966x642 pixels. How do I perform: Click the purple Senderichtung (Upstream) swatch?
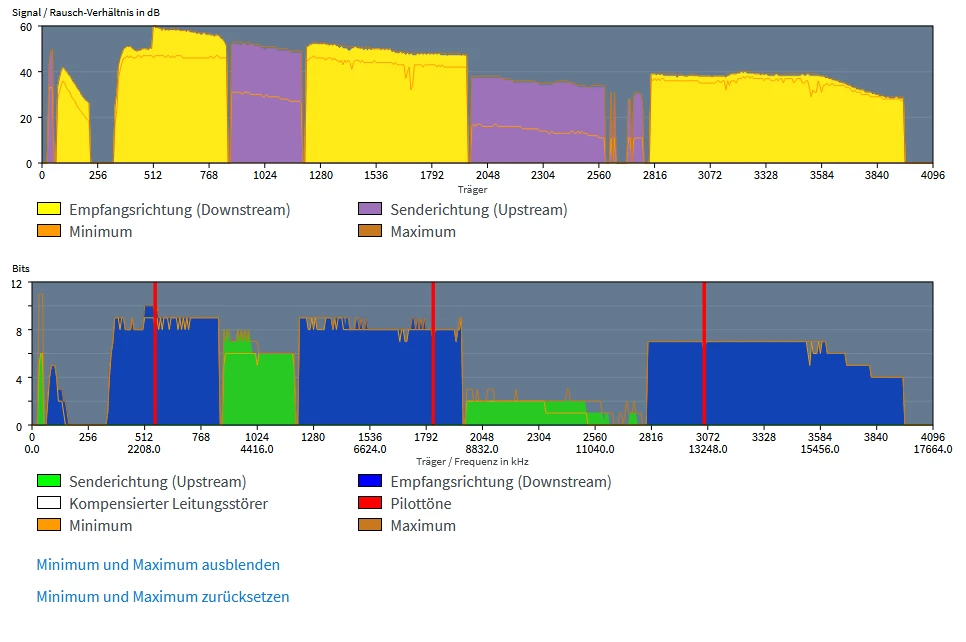pos(370,209)
